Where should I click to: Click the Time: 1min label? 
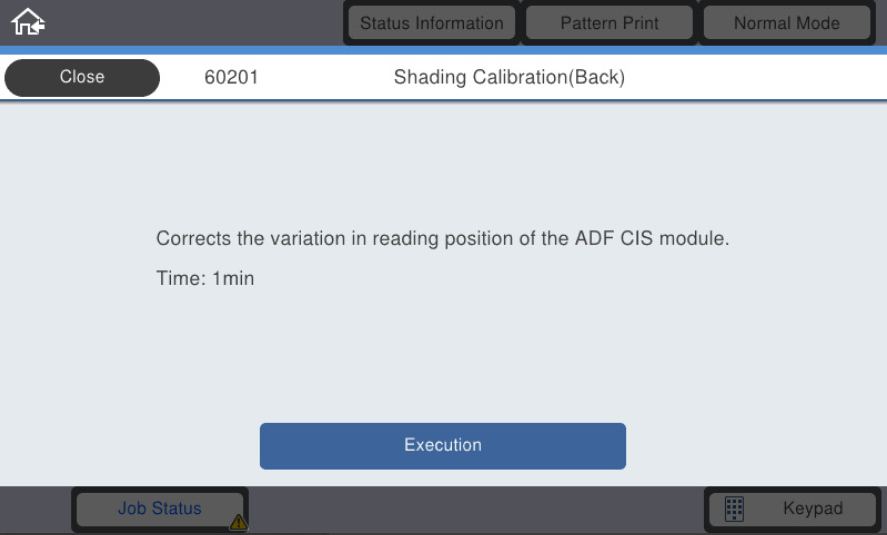pyautogui.click(x=205, y=278)
